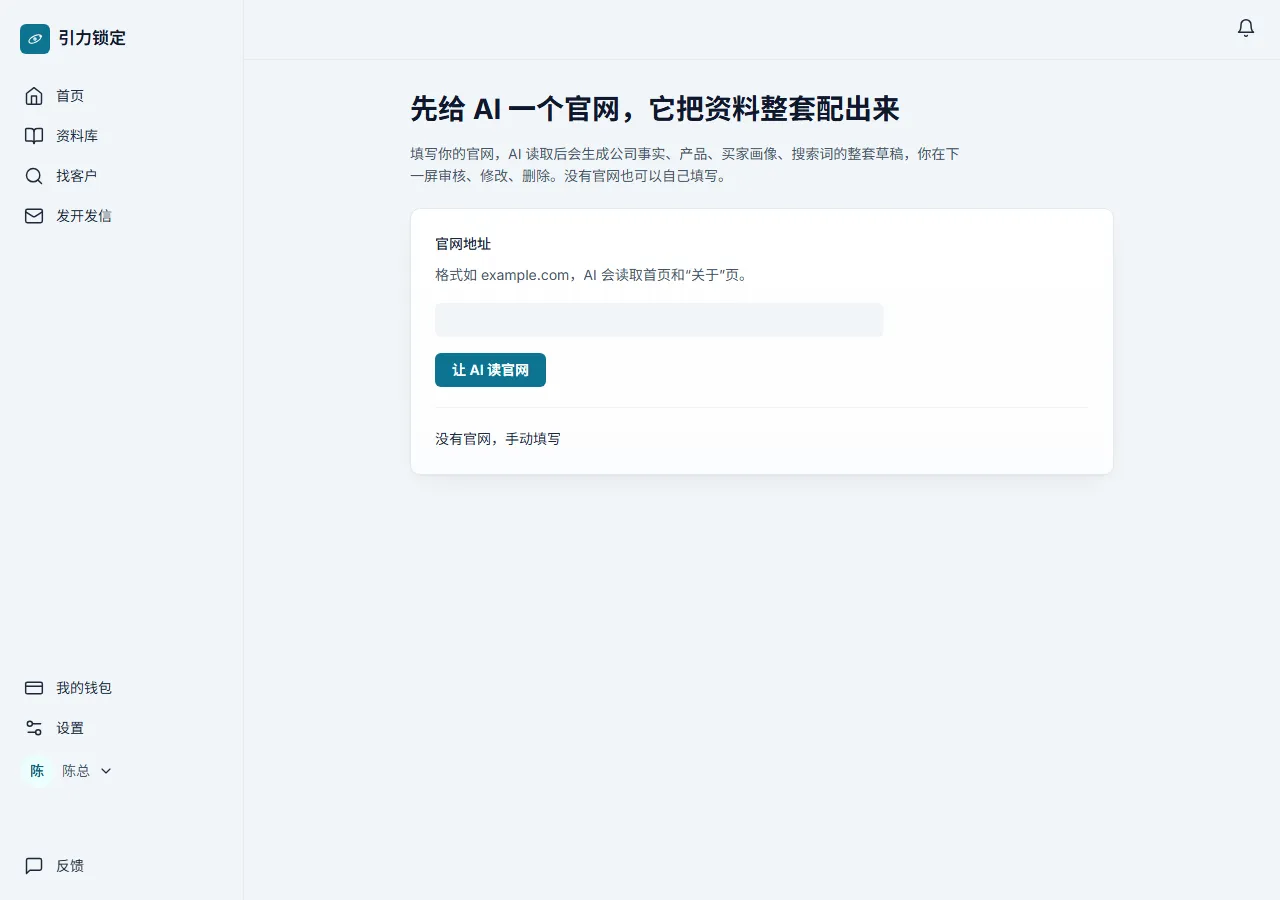Click the description paragraph starting 填写你的官网

pyautogui.click(x=686, y=165)
